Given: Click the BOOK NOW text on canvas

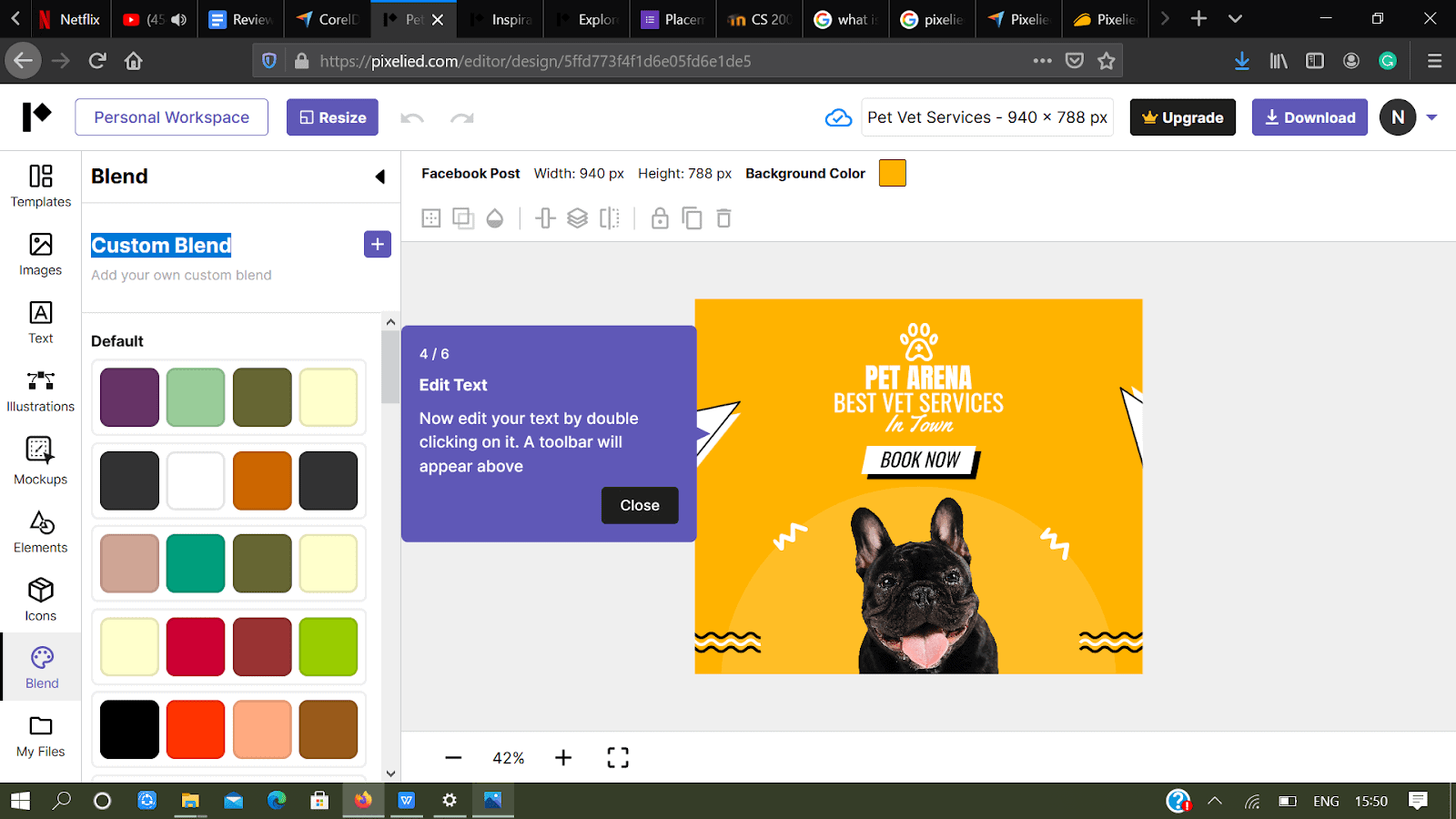Looking at the screenshot, I should click(920, 460).
